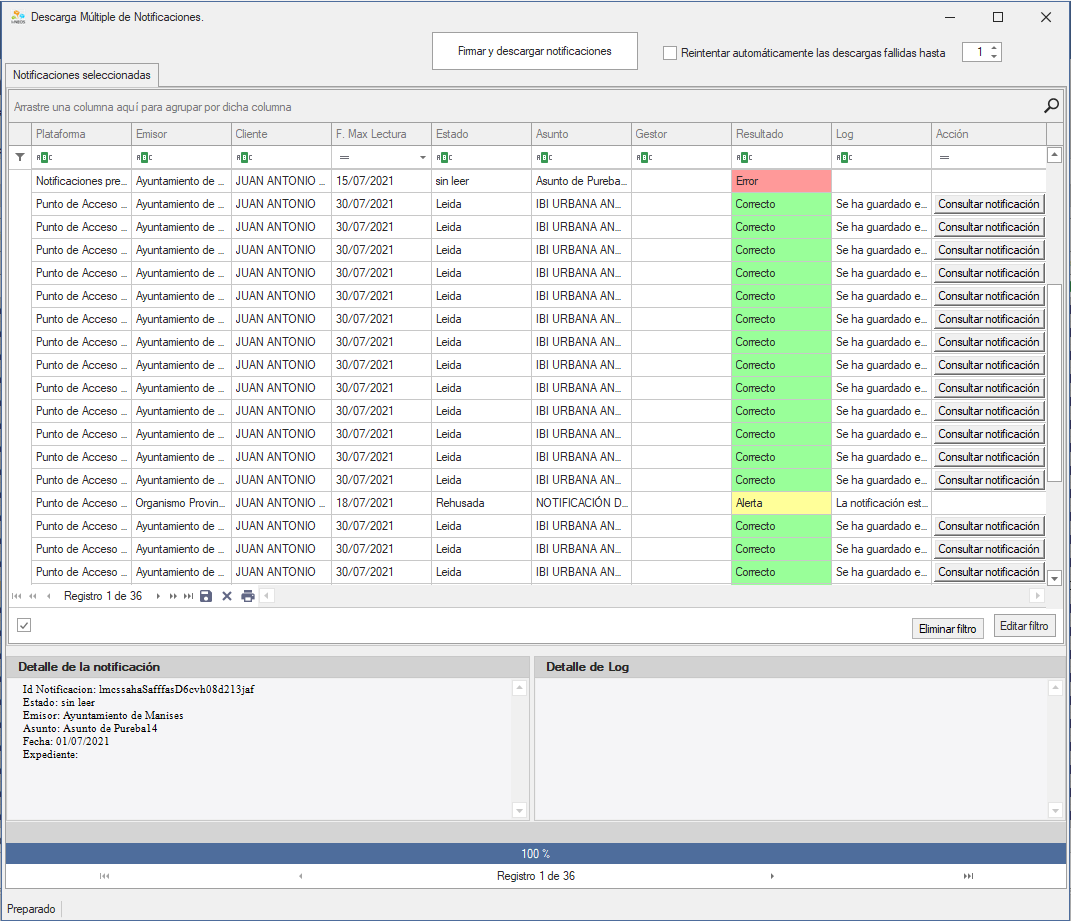Sort by Resultado column header
The width and height of the screenshot is (1071, 921).
coord(781,134)
